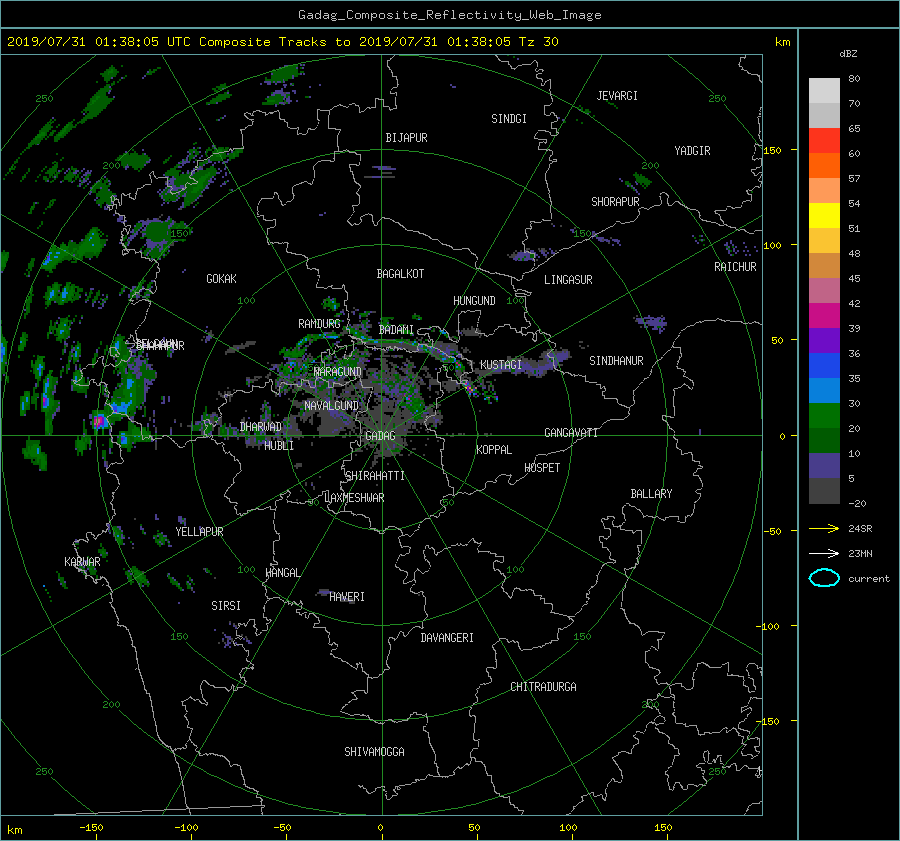Click the HOSPET city label
Viewport: 900px width, 841px height.
542,468
